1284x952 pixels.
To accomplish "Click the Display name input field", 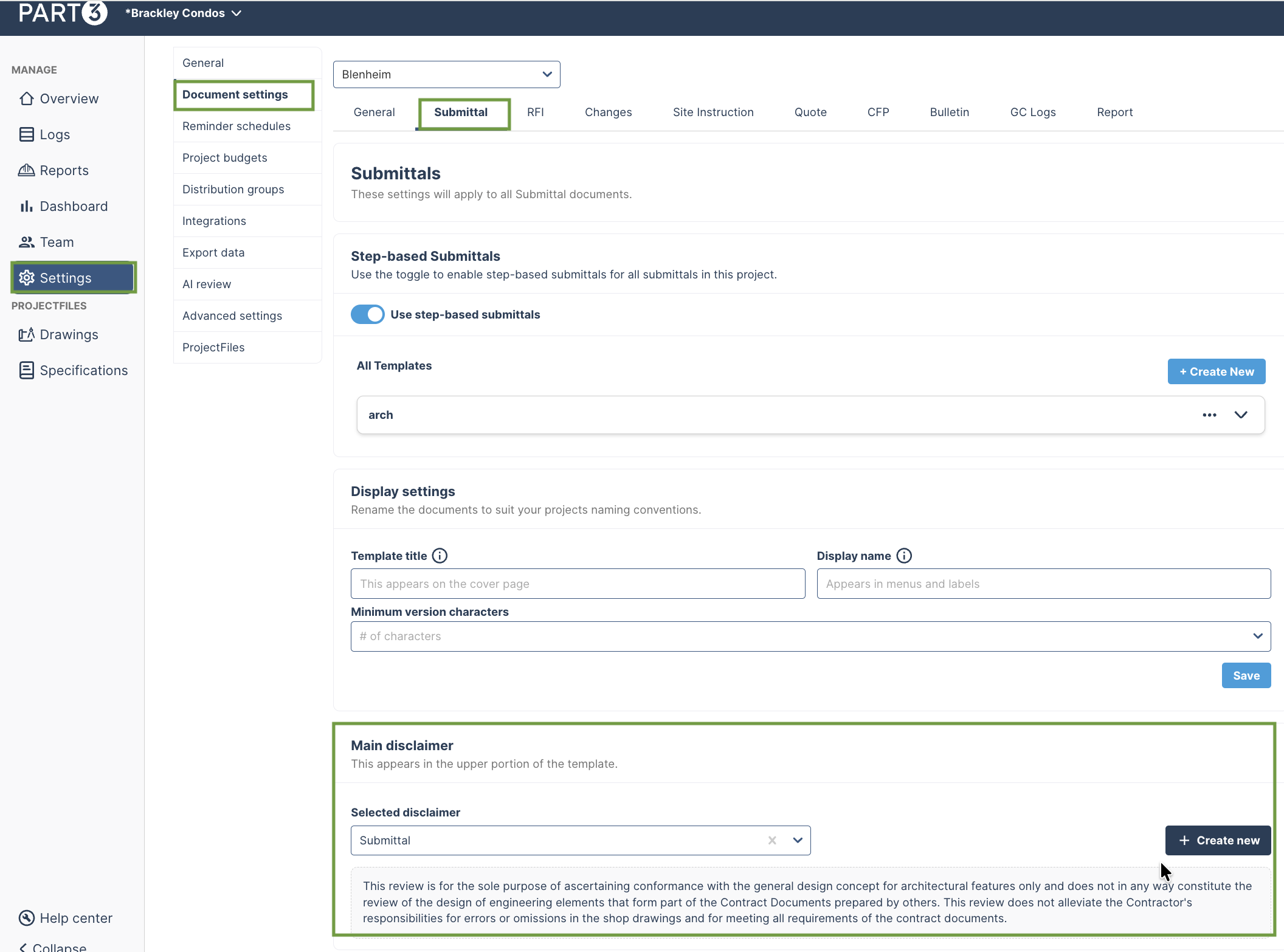I will click(x=1044, y=584).
